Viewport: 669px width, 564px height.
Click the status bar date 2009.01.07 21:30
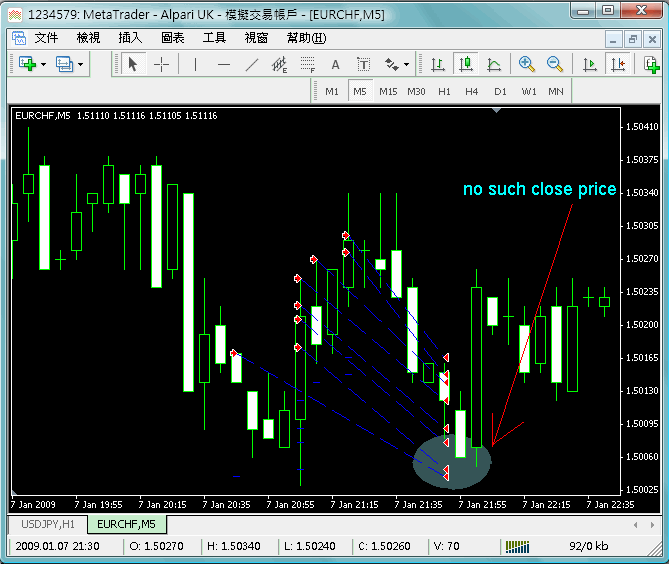(58, 547)
